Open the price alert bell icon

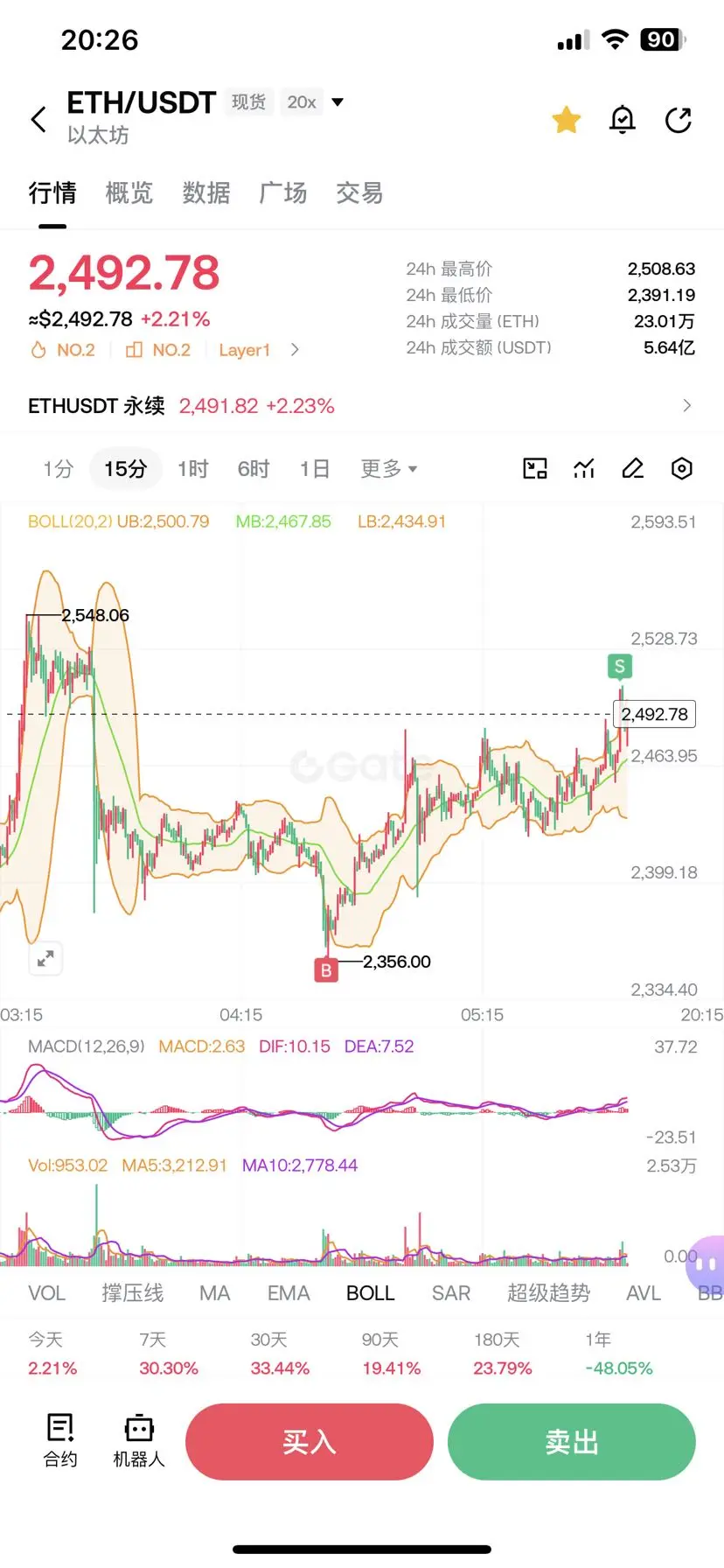pyautogui.click(x=622, y=120)
